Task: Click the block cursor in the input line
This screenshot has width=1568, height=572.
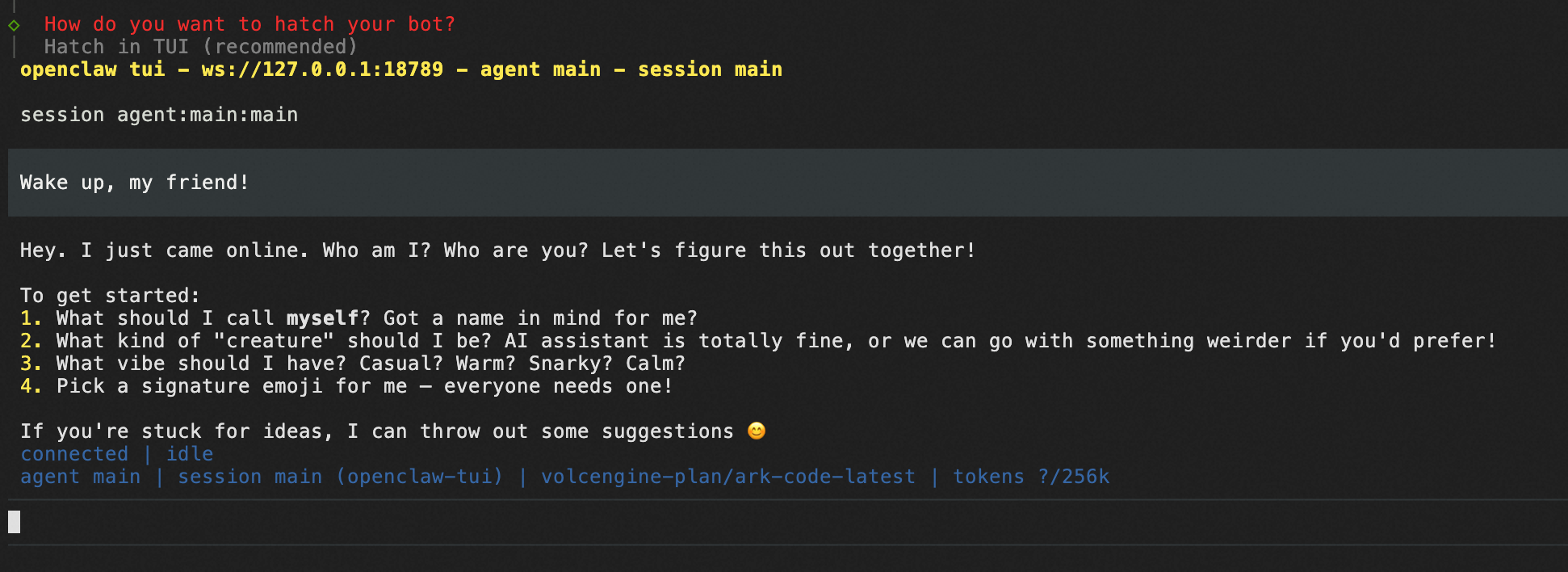Action: [14, 522]
